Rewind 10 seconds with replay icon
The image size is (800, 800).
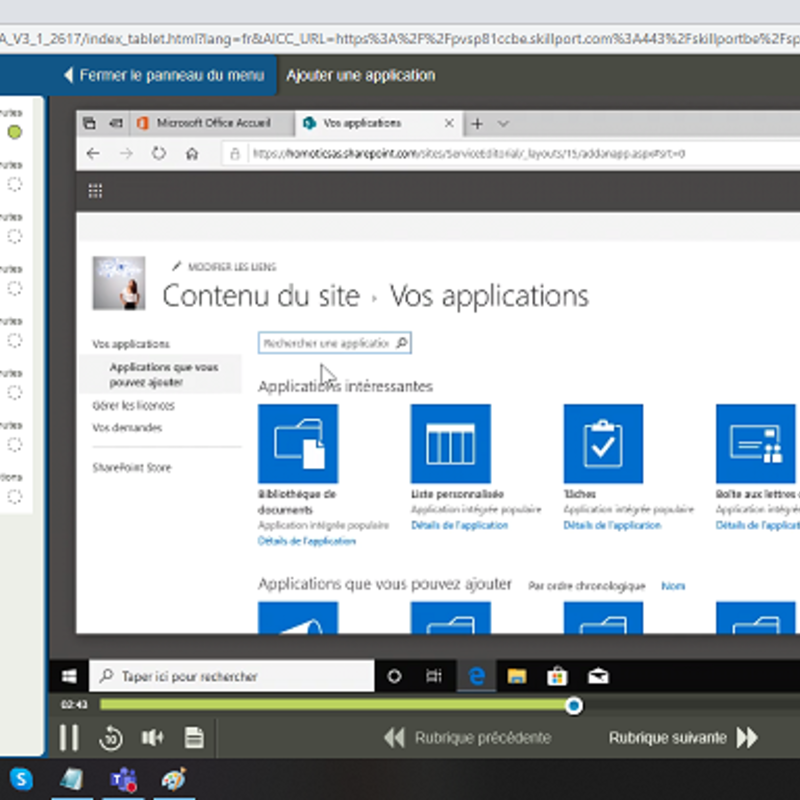pyautogui.click(x=111, y=738)
